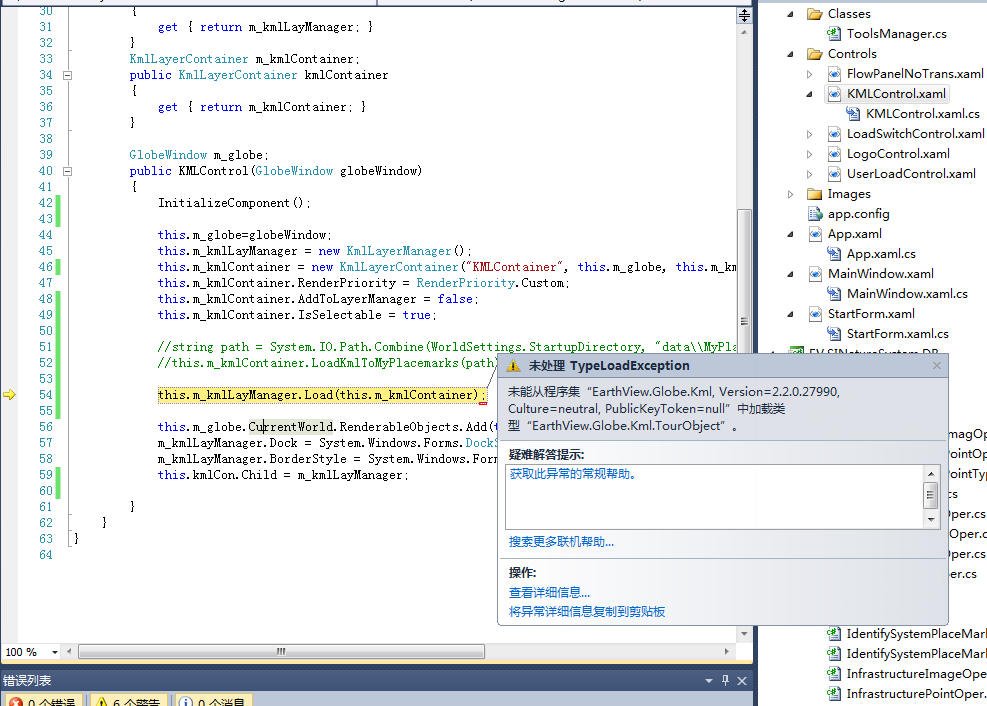This screenshot has width=987, height=706.
Task: Expand the Images folder node
Action: pos(791,194)
